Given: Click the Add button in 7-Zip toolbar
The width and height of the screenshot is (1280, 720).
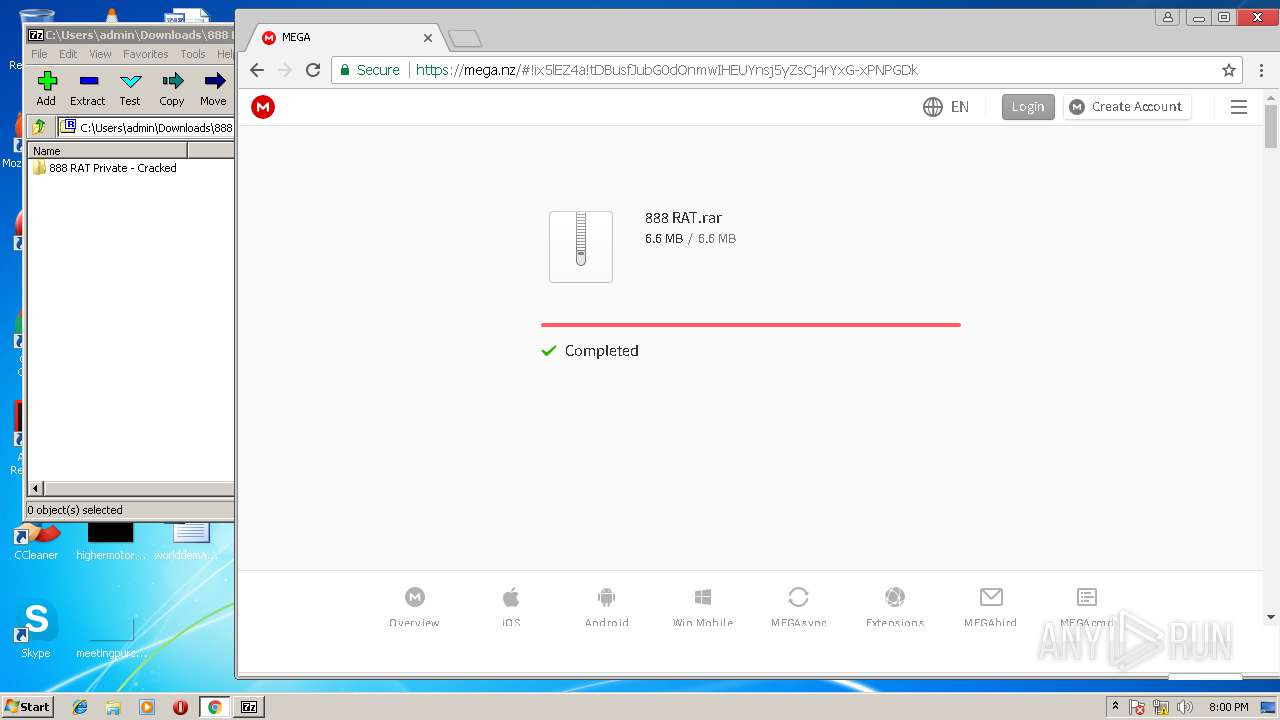Looking at the screenshot, I should tap(46, 88).
